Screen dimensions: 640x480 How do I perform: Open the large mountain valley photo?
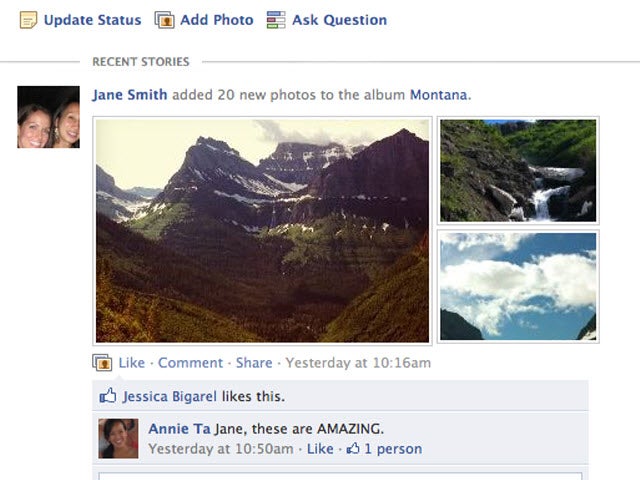click(x=262, y=230)
